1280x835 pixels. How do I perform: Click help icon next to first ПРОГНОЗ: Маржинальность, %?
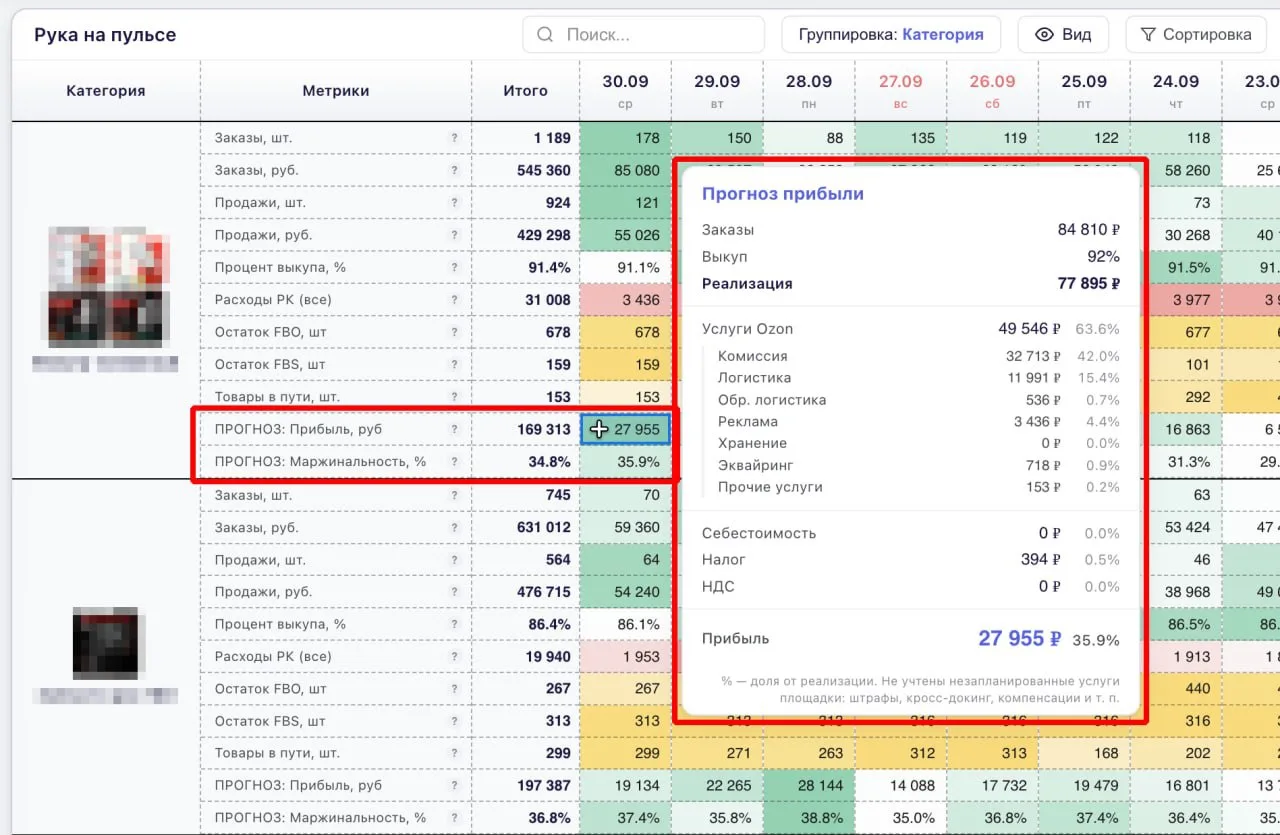point(454,462)
